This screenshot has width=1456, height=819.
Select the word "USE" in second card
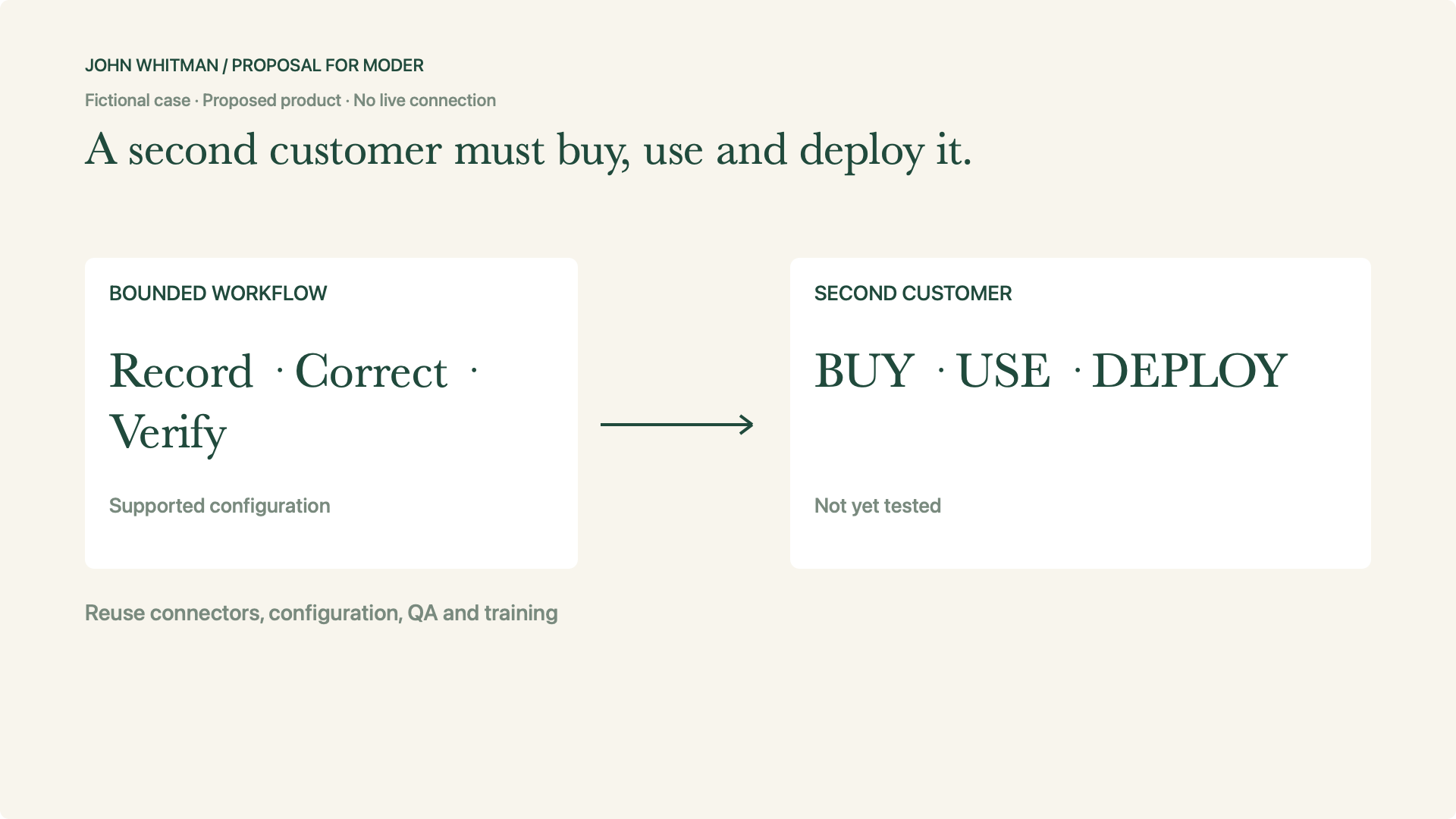pyautogui.click(x=1003, y=372)
